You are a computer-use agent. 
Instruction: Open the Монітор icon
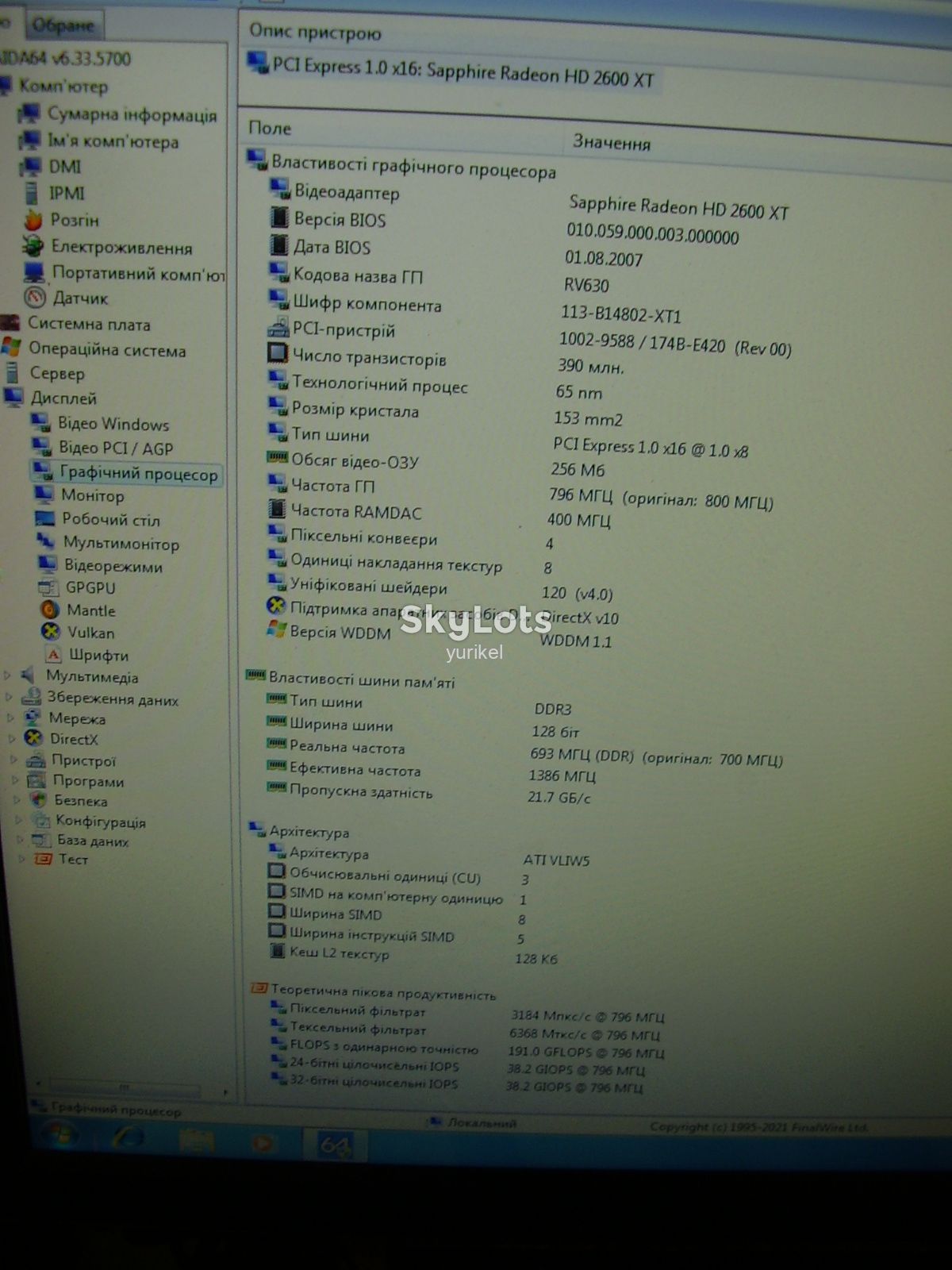point(44,495)
